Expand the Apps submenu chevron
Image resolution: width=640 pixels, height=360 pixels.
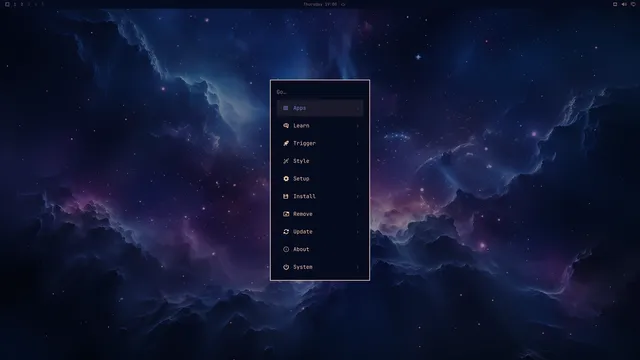point(358,109)
